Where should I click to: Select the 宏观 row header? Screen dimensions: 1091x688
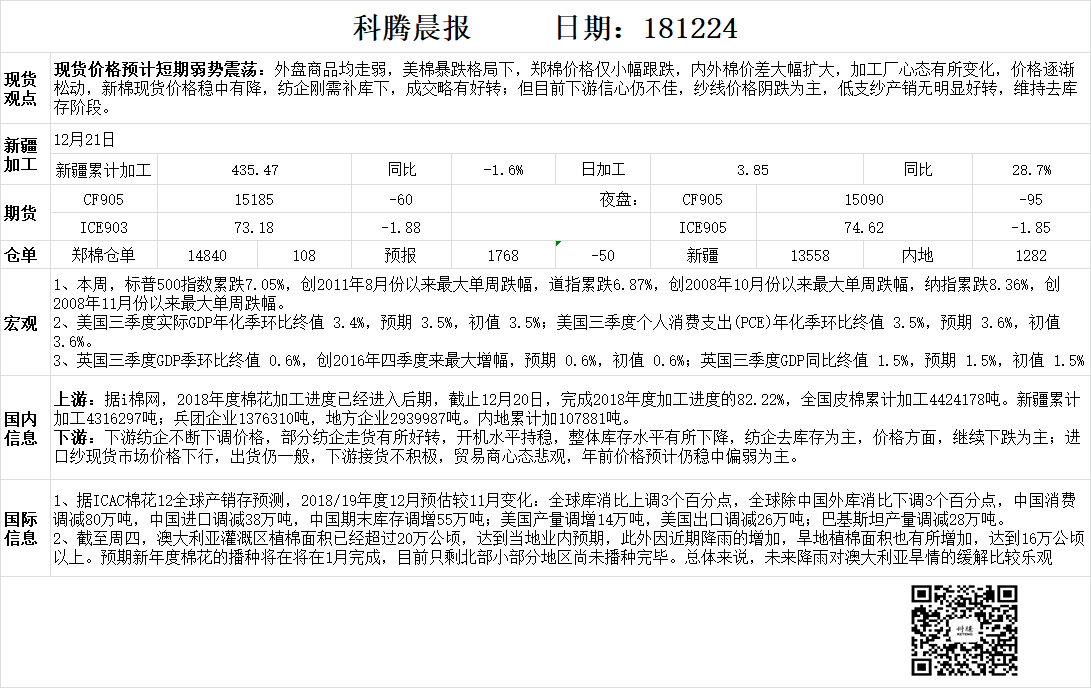(x=21, y=323)
